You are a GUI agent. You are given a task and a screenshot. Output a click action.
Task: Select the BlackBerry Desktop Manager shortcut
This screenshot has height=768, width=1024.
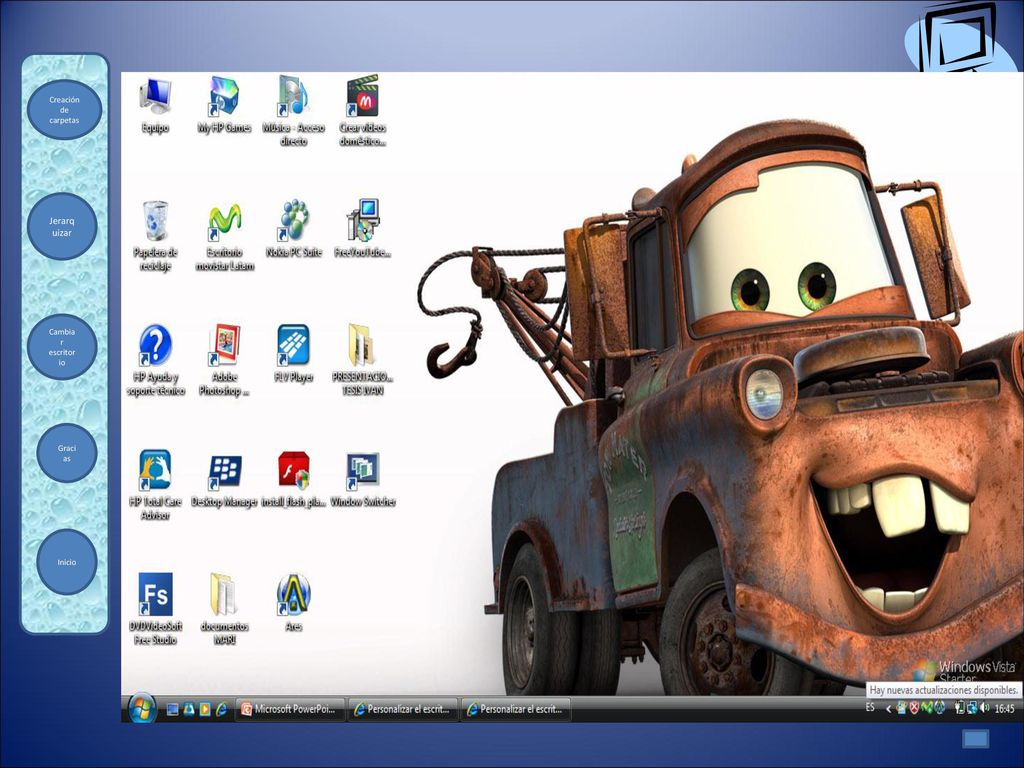click(x=225, y=482)
